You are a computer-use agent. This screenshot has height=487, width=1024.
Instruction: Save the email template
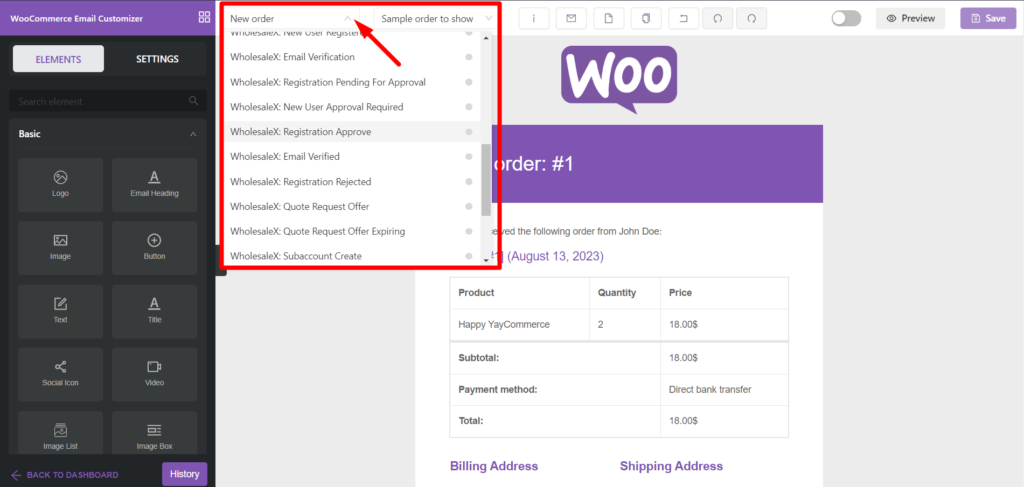tap(988, 18)
